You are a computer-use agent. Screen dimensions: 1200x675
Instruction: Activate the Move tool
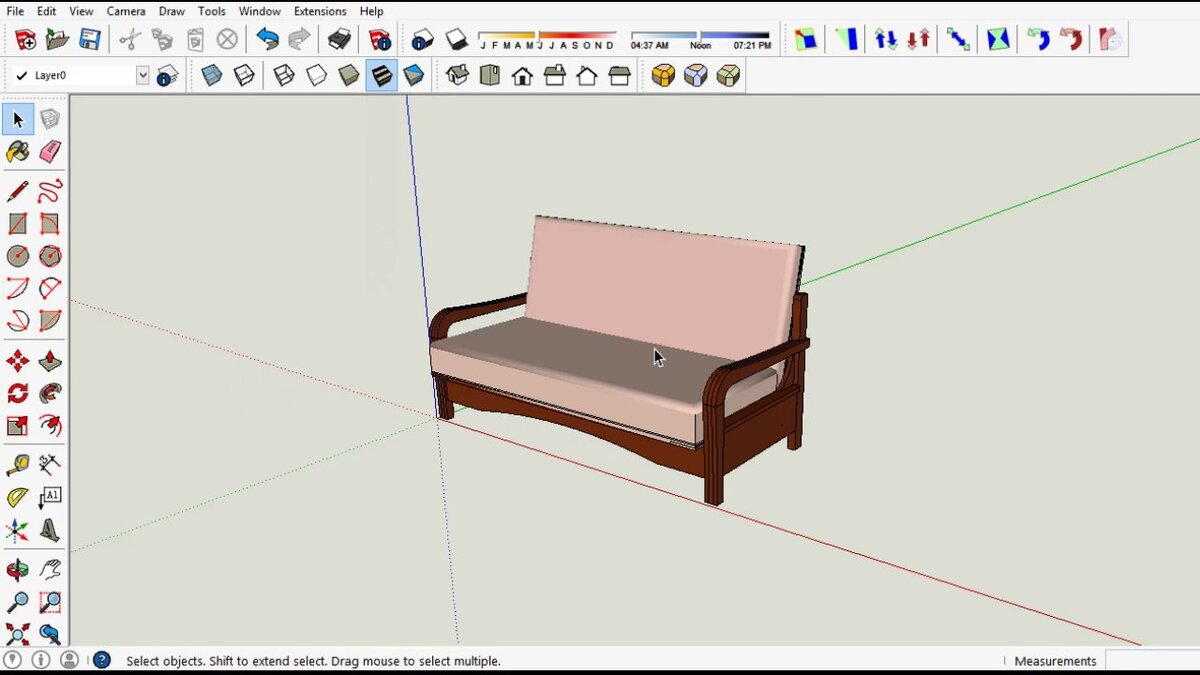pos(17,361)
